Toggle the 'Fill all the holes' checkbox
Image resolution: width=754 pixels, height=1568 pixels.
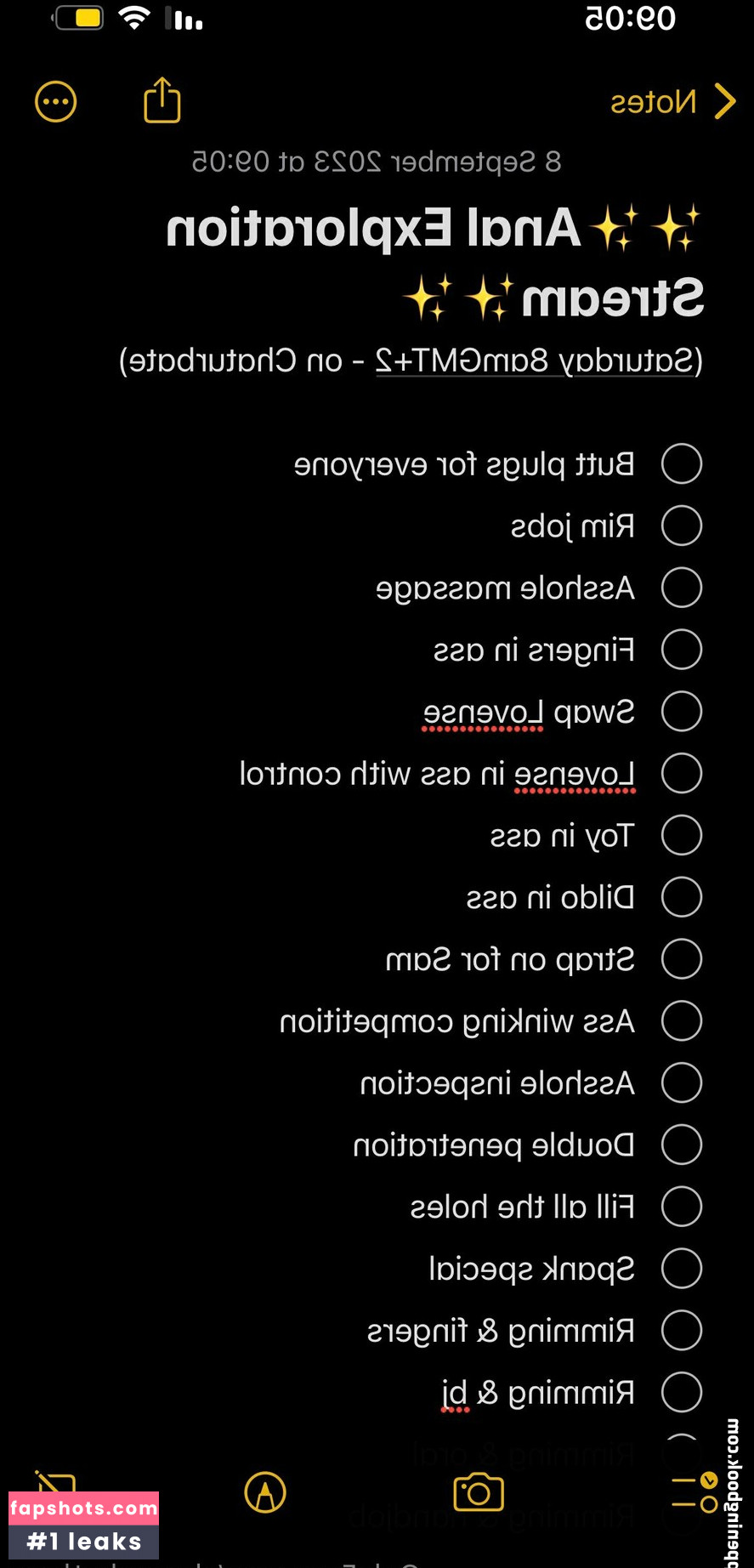click(682, 1207)
